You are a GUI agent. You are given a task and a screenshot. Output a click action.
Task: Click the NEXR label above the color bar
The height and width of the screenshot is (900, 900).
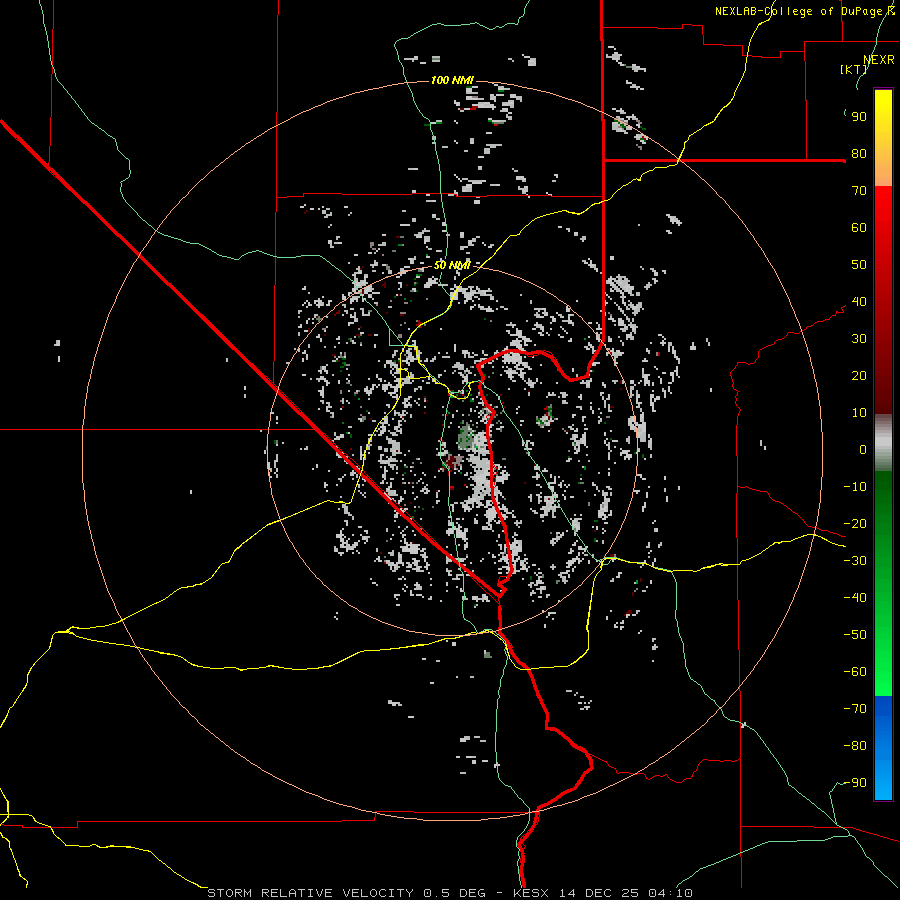(x=879, y=60)
